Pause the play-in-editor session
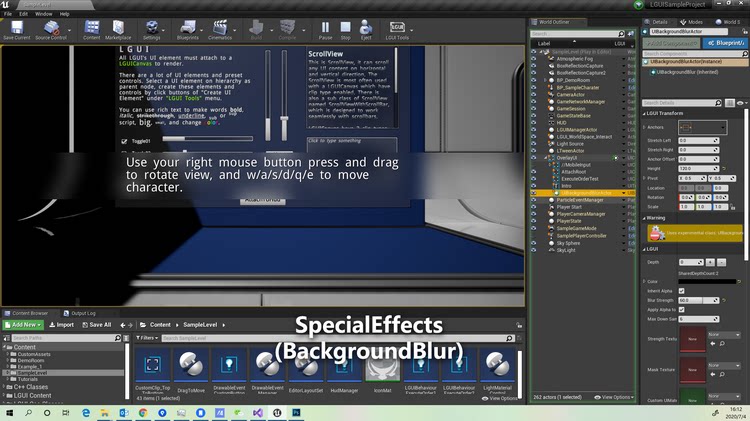This screenshot has height=421, width=750. (325, 29)
